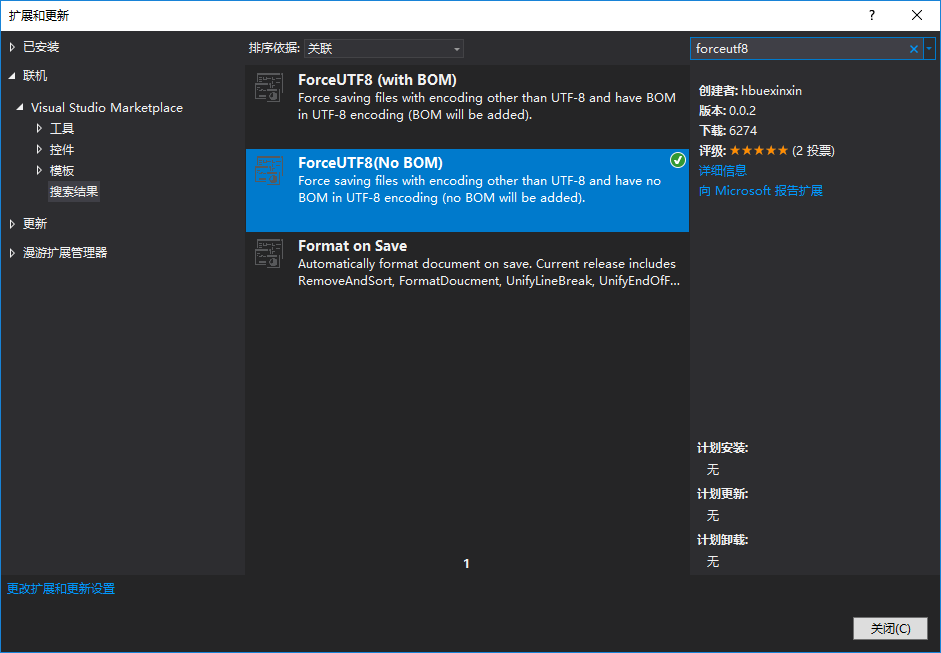Open the sort-by dropdown
The width and height of the screenshot is (941, 653).
pyautogui.click(x=384, y=48)
